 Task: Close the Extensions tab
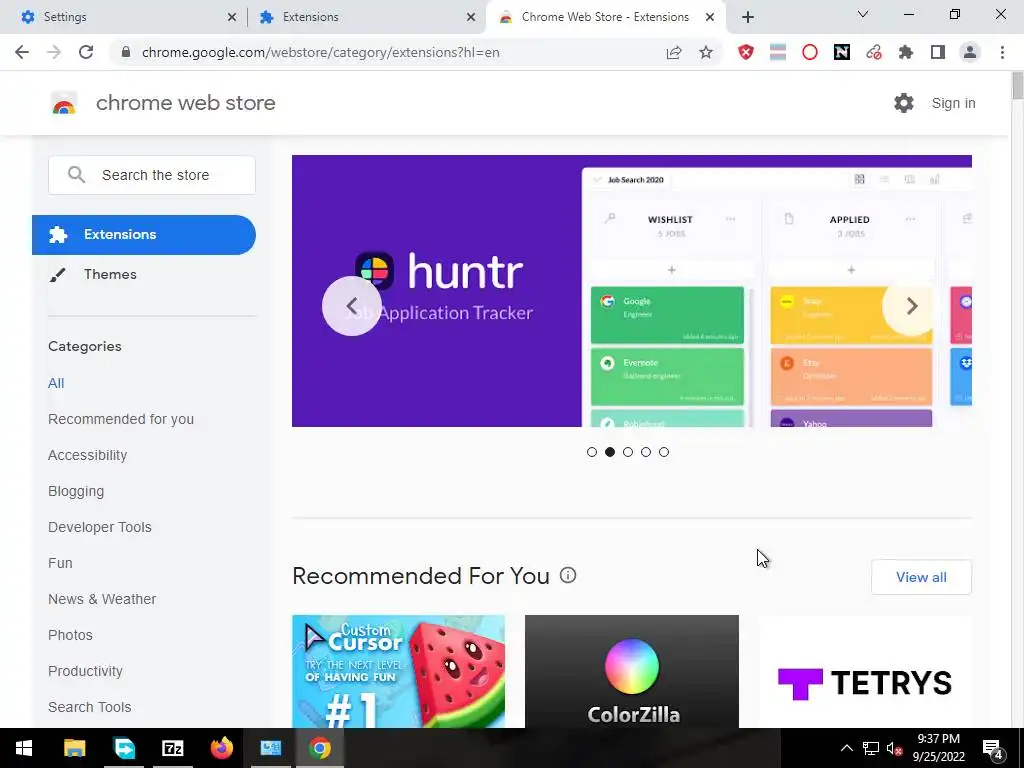click(471, 18)
